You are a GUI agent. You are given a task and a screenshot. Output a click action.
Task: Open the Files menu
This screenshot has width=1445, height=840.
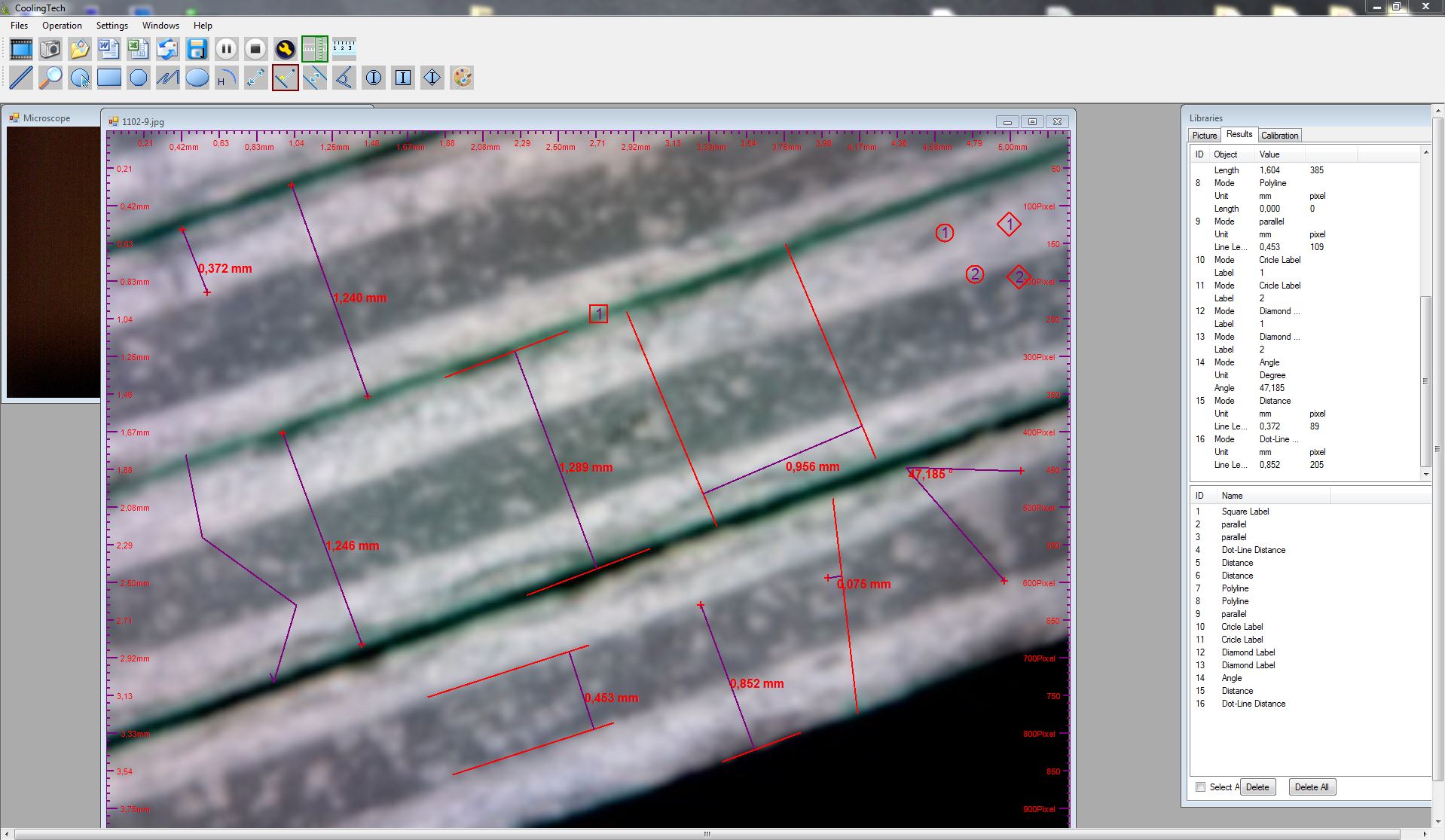20,26
